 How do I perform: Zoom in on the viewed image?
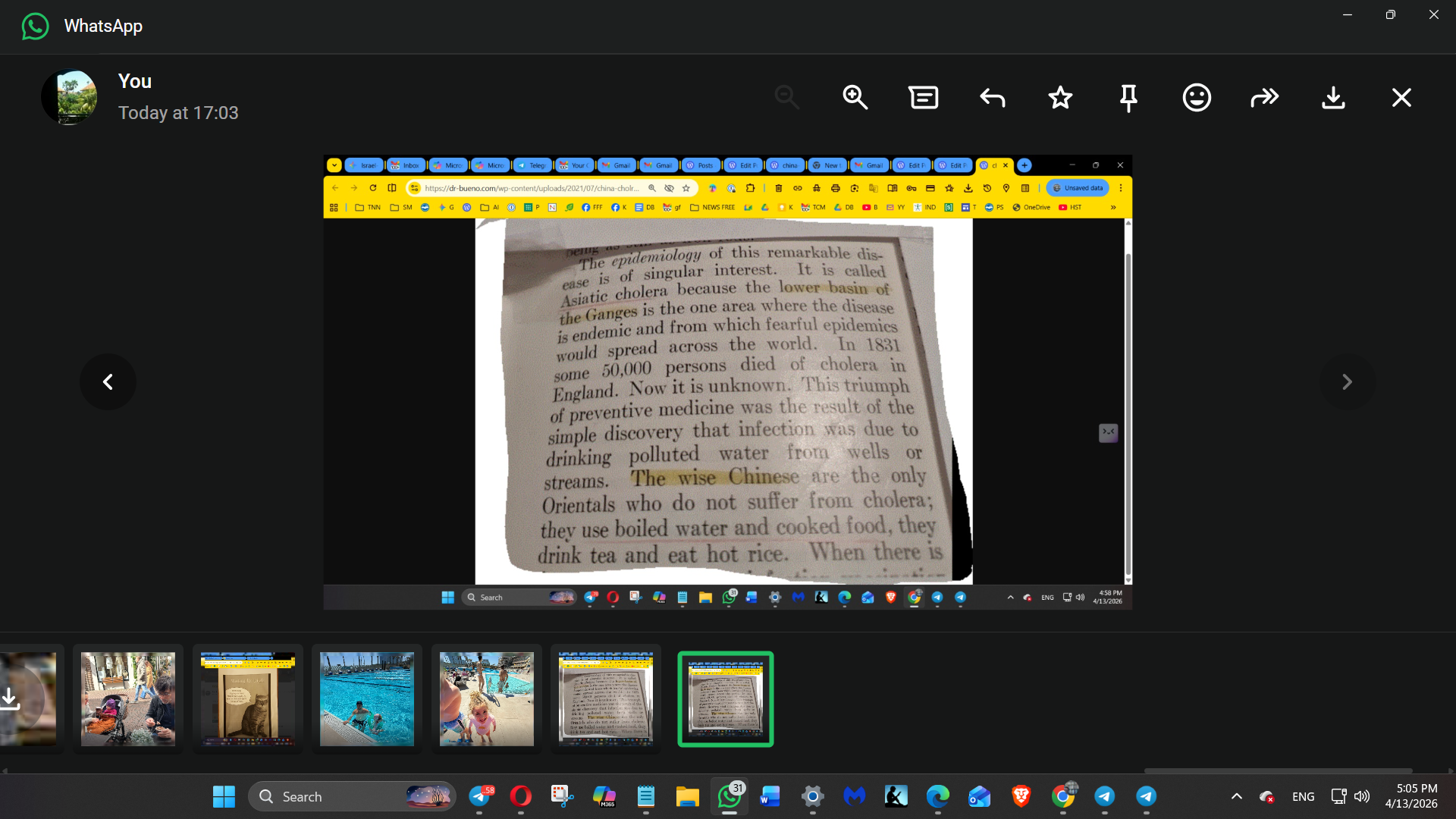[x=855, y=97]
